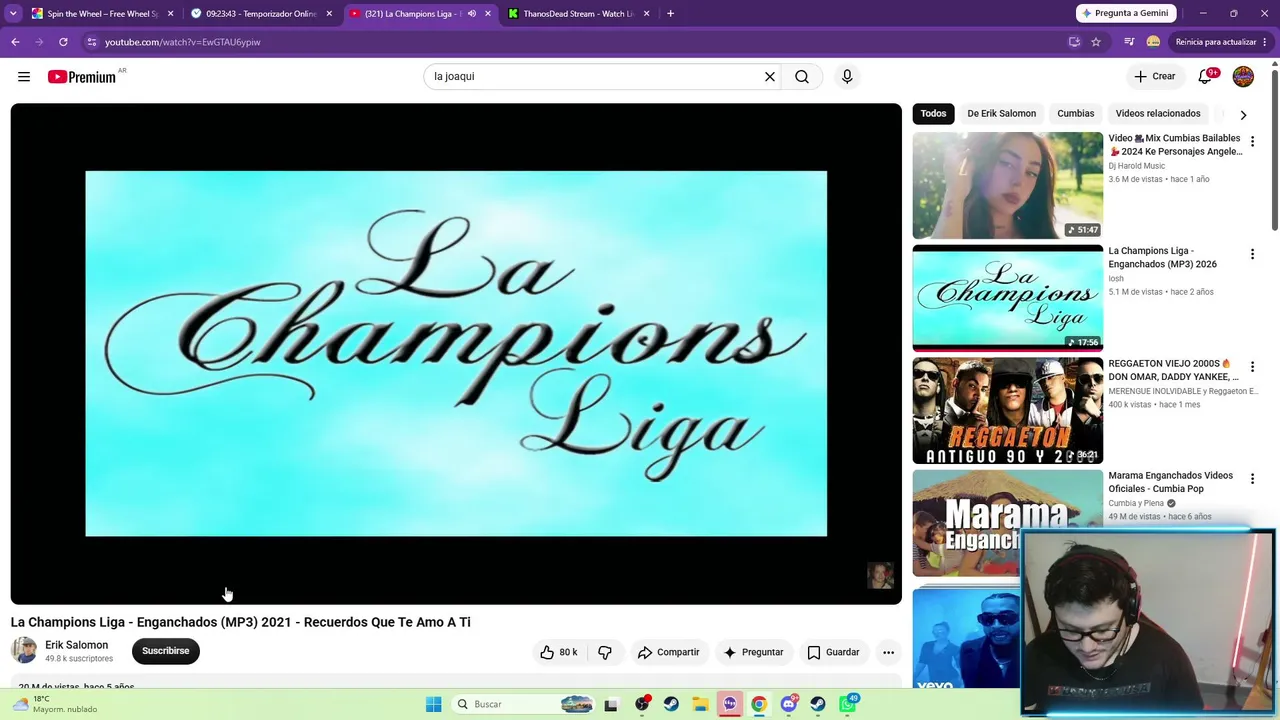This screenshot has height=720, width=1280.
Task: Select the Cumbias filter chip
Action: coord(1075,114)
